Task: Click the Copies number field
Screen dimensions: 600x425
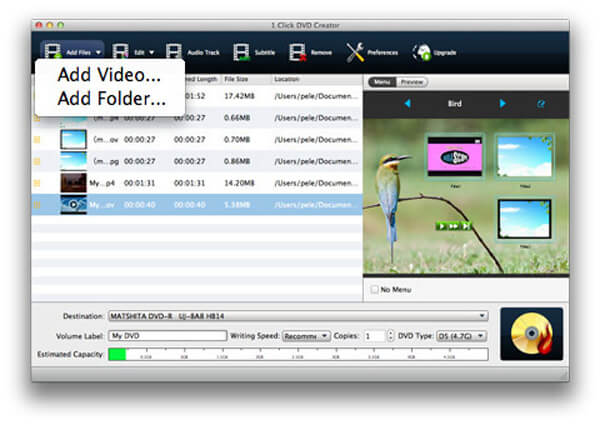Action: point(374,336)
